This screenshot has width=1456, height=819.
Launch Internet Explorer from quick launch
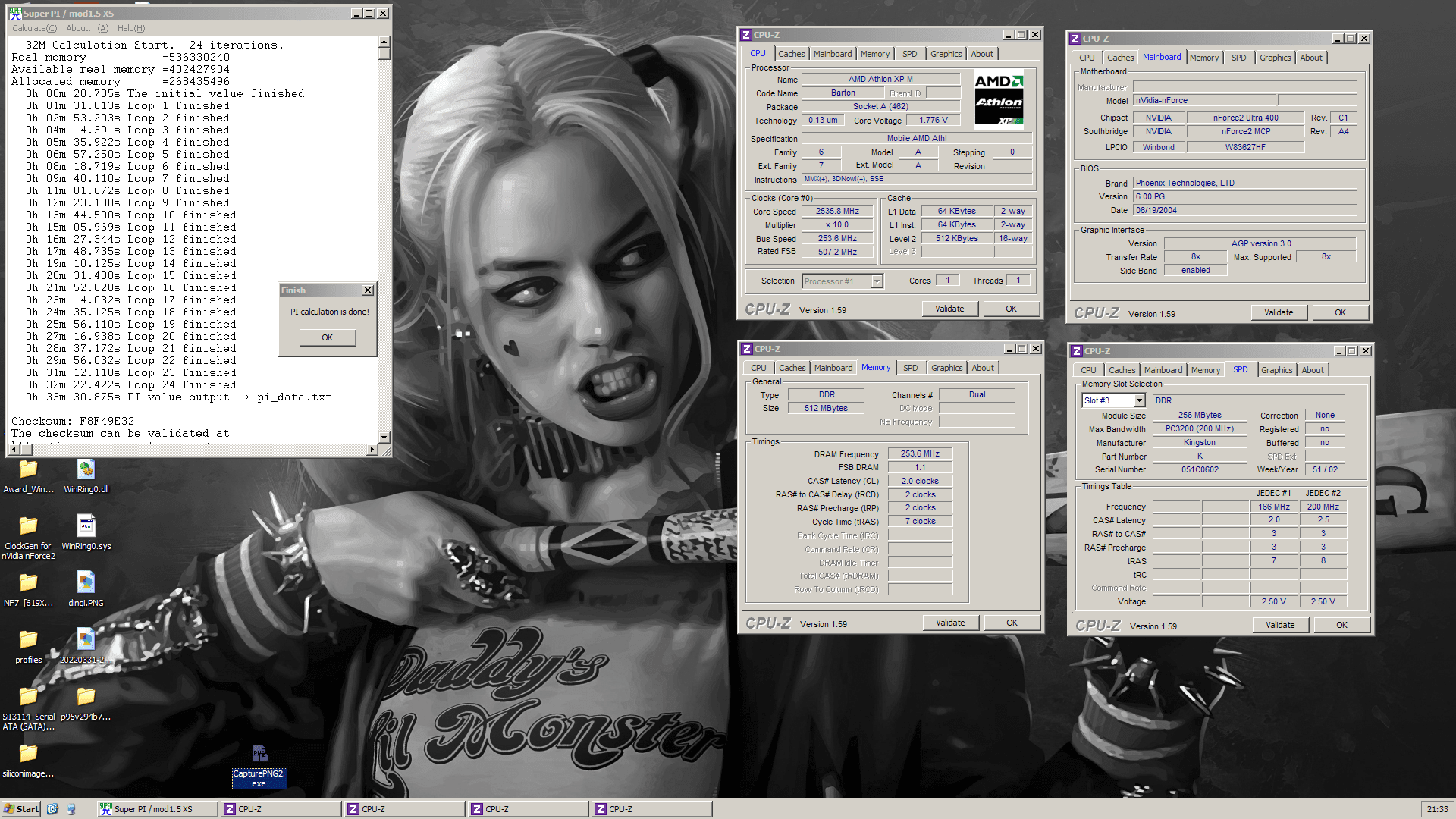click(x=52, y=809)
